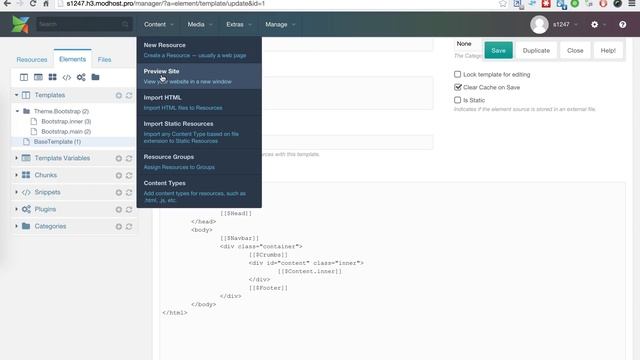The width and height of the screenshot is (640, 360).
Task: Click add icon in Chunks row
Action: coord(119,176)
